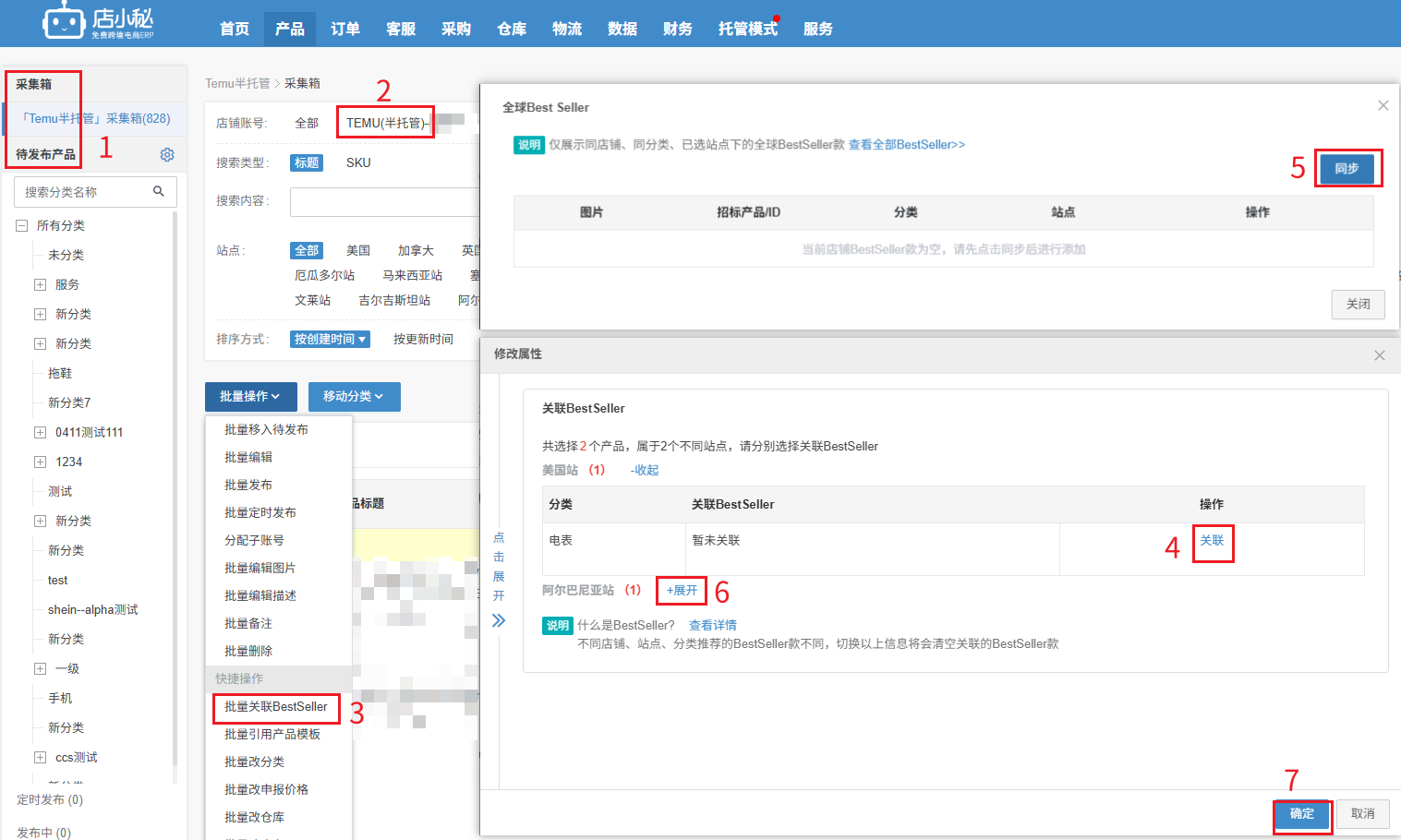Click 关联 link for 电表 row
This screenshot has height=840, width=1401.
1212,540
